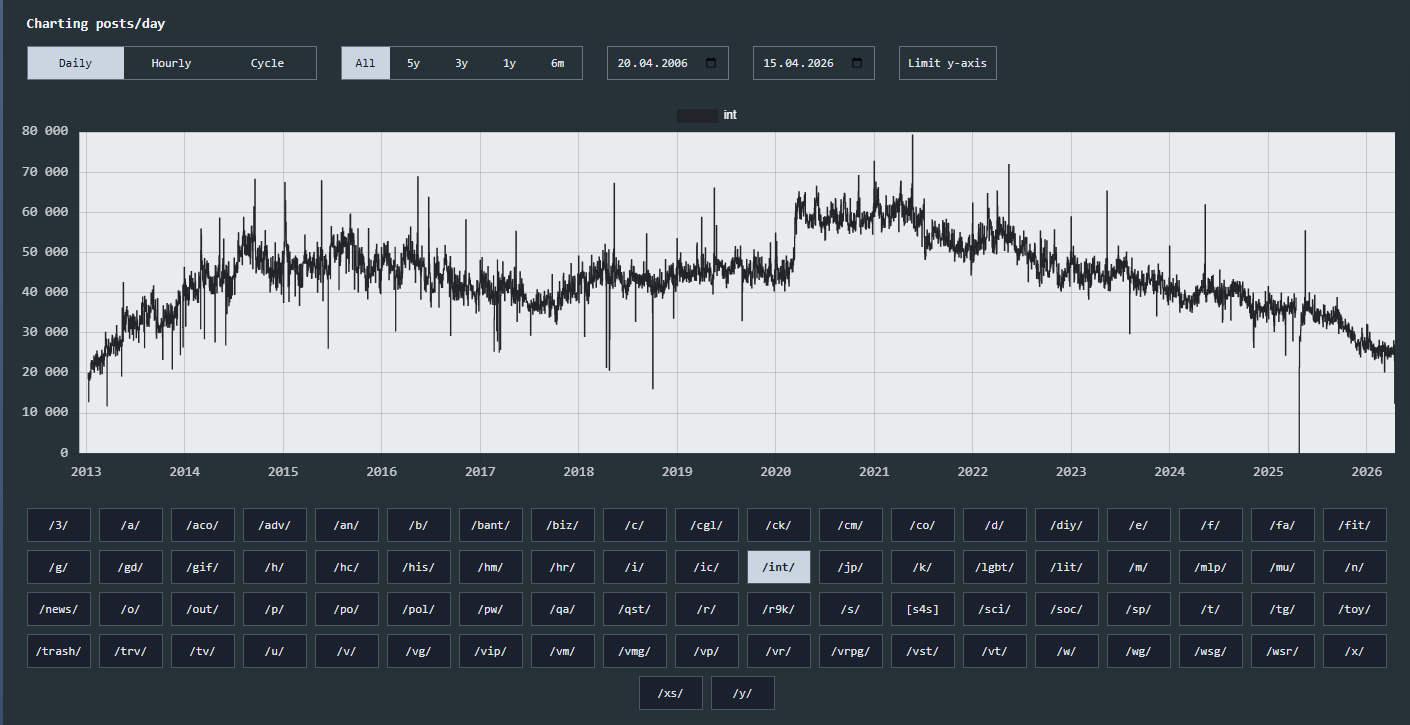Choose the /news/ board button
The height and width of the screenshot is (725, 1410).
pyautogui.click(x=60, y=609)
